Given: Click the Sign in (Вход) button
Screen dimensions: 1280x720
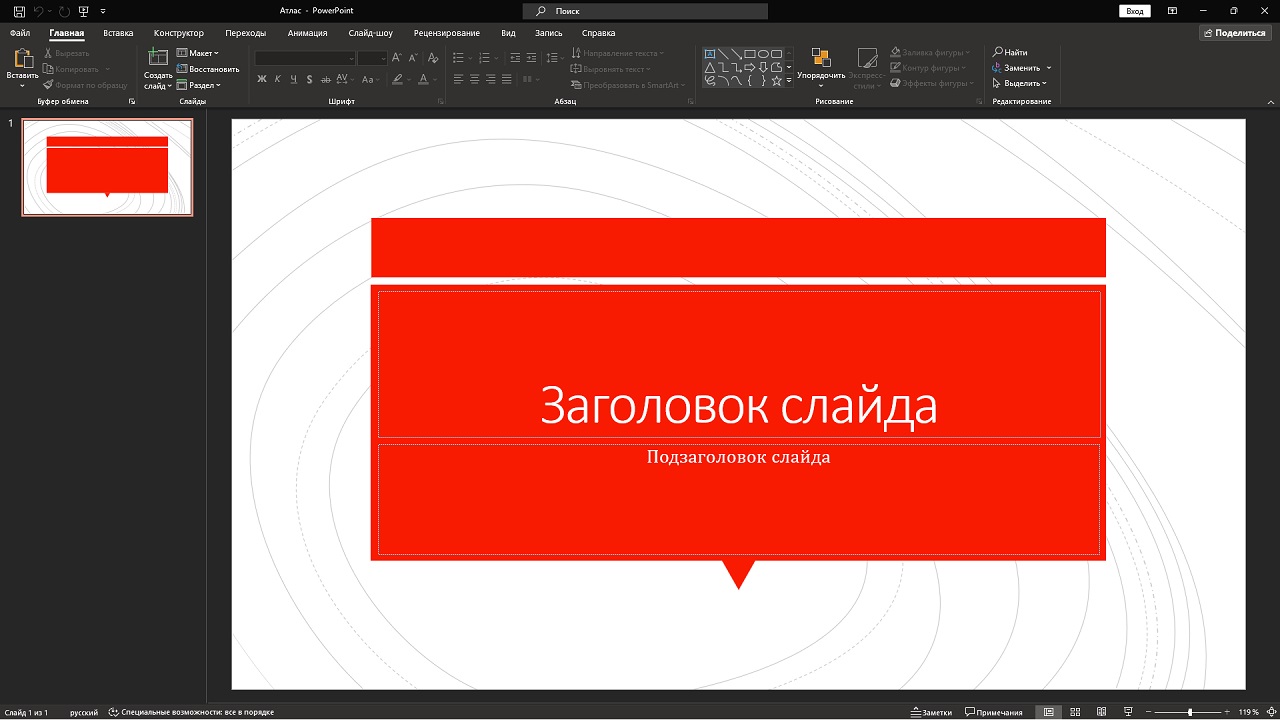Looking at the screenshot, I should point(1134,11).
